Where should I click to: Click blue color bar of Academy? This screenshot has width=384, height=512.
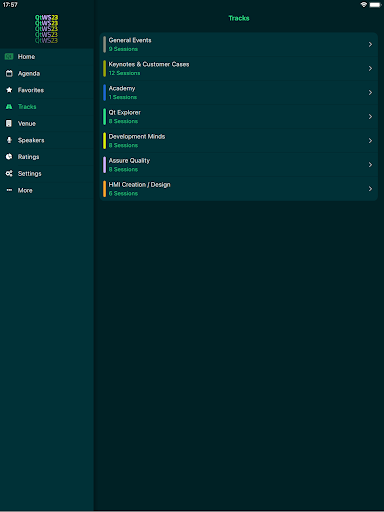click(x=104, y=92)
